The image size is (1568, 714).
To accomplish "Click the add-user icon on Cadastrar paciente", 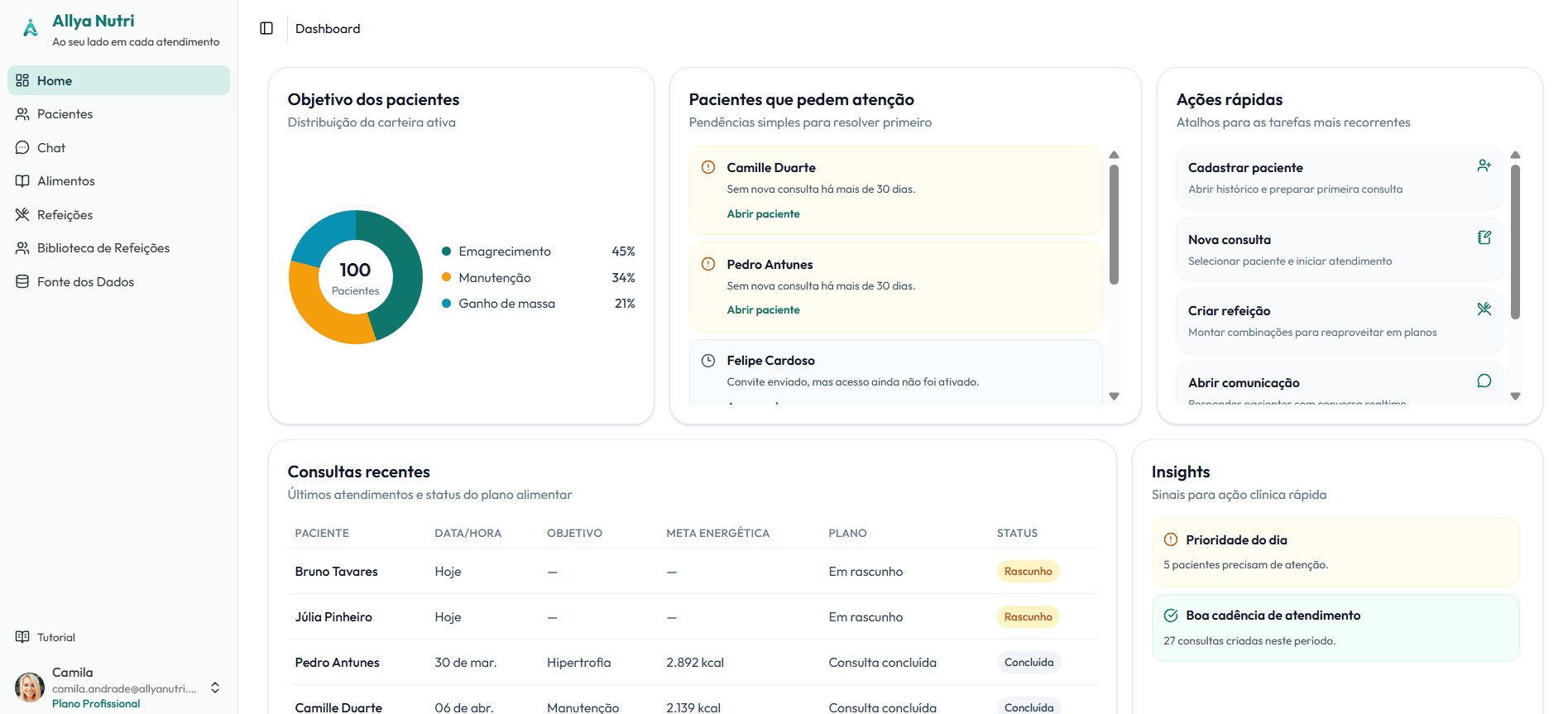I will click(1484, 165).
